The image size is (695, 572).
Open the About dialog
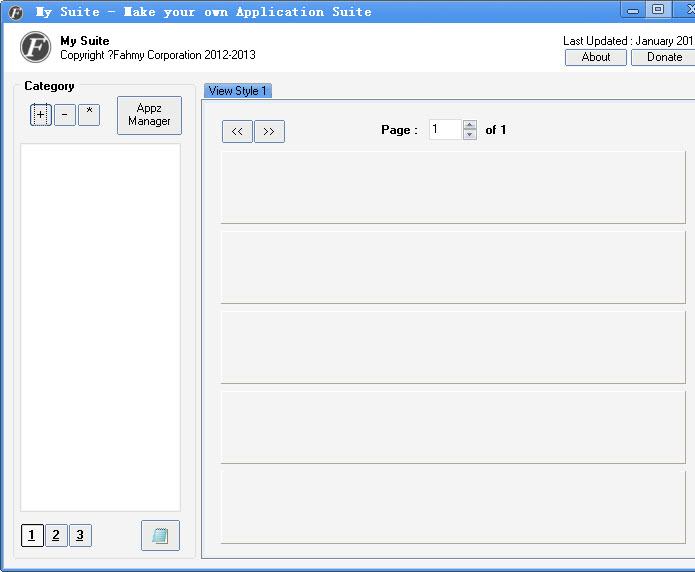point(596,57)
